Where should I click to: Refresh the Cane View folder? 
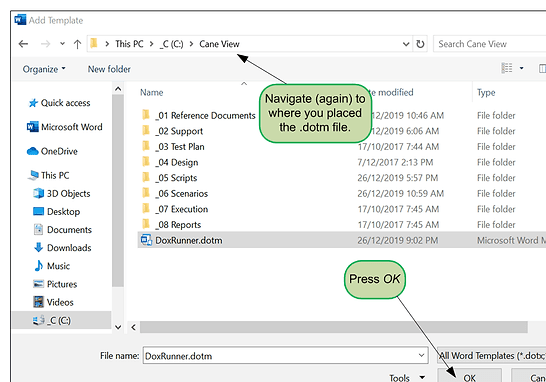(x=420, y=44)
